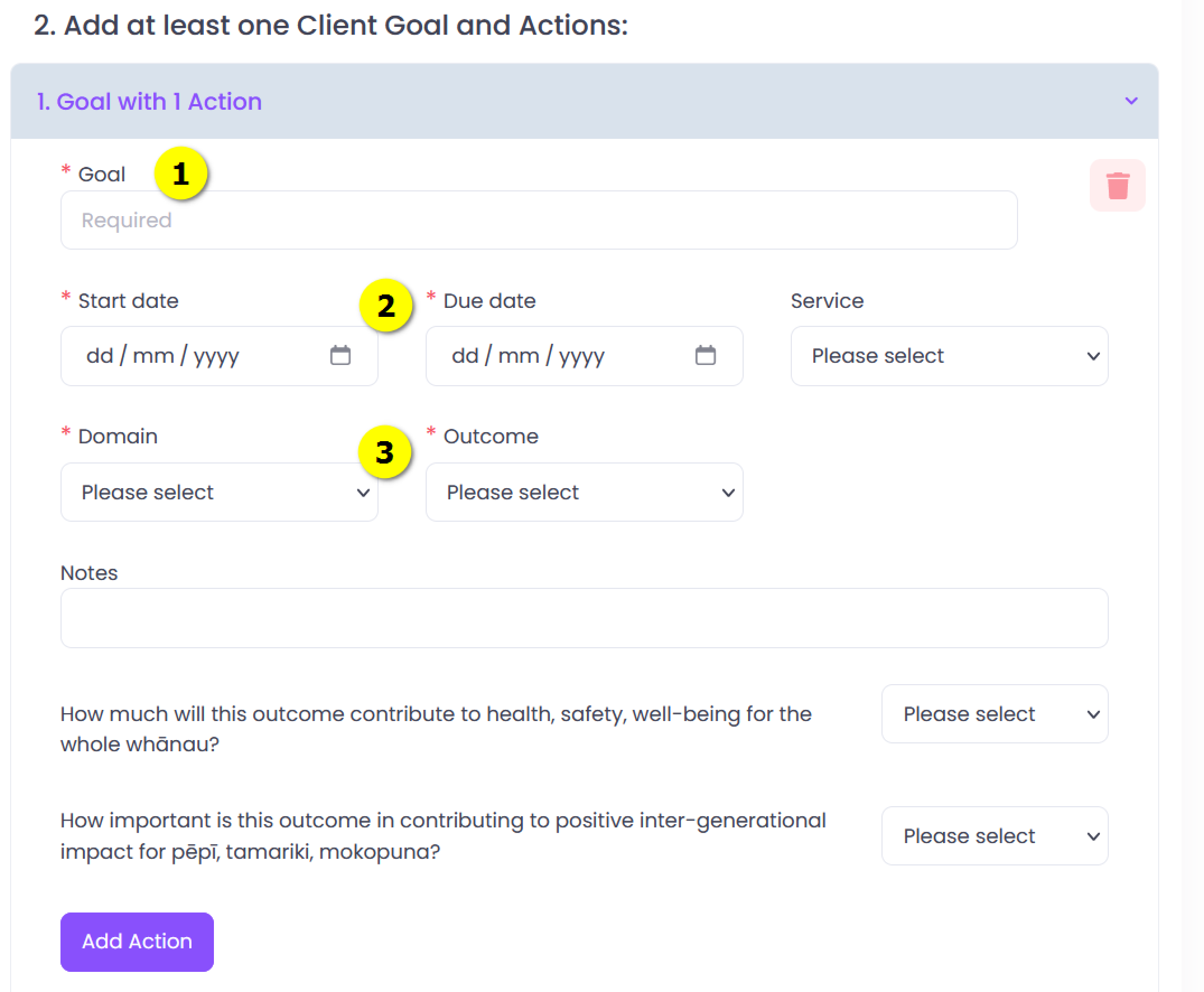Open the Domain dropdown
Viewport: 1204px width, 992px height.
pyautogui.click(x=219, y=492)
